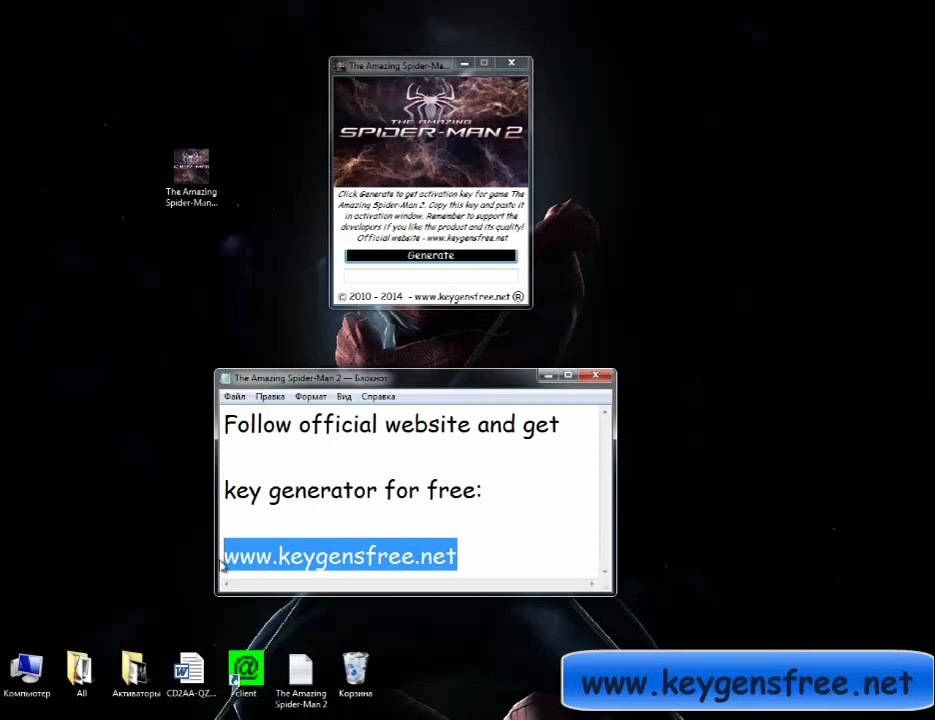Select the All folder icon on desktop
This screenshot has height=720, width=935.
pyautogui.click(x=81, y=675)
